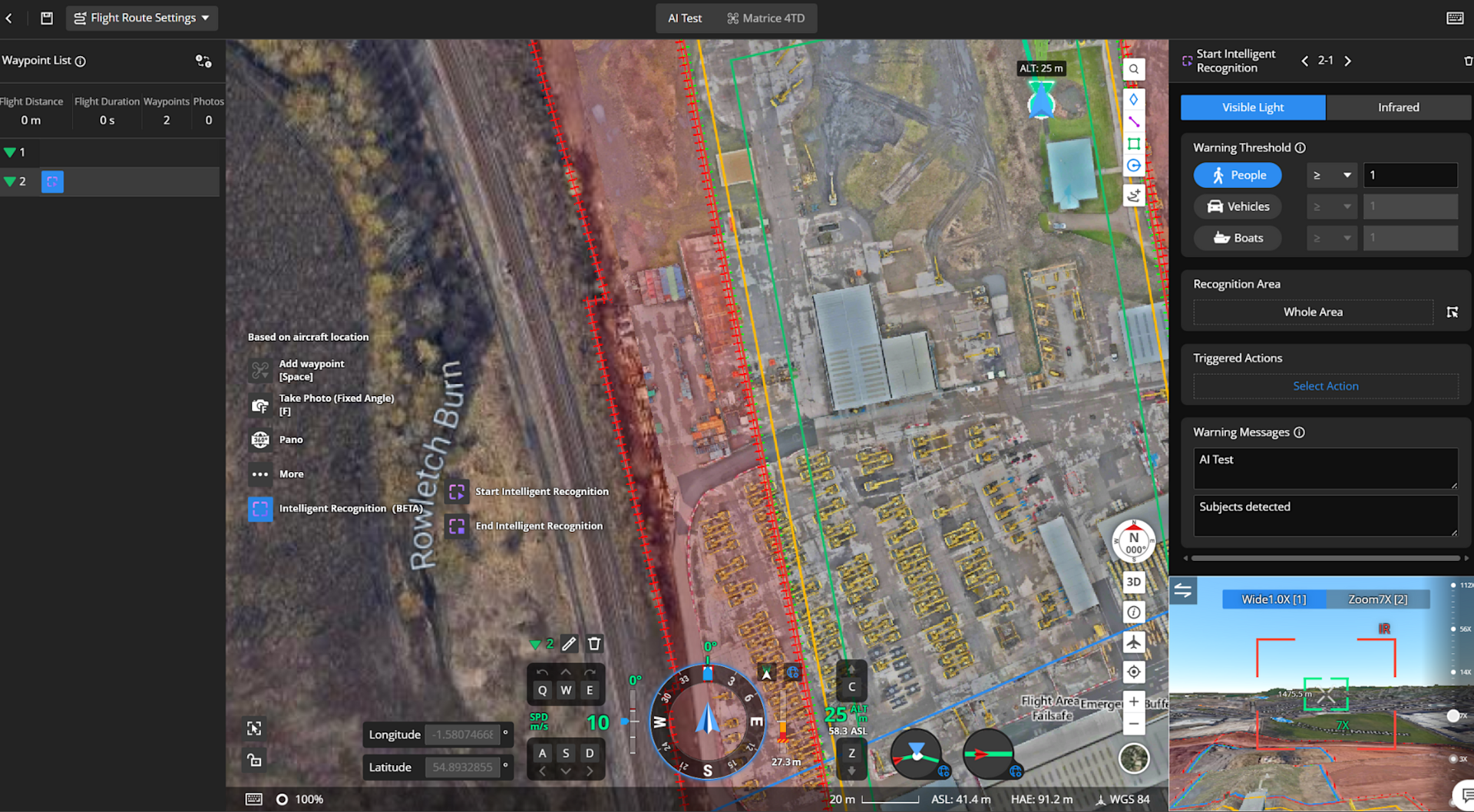This screenshot has height=812, width=1474.
Task: Click the map info button
Action: pyautogui.click(x=1134, y=612)
